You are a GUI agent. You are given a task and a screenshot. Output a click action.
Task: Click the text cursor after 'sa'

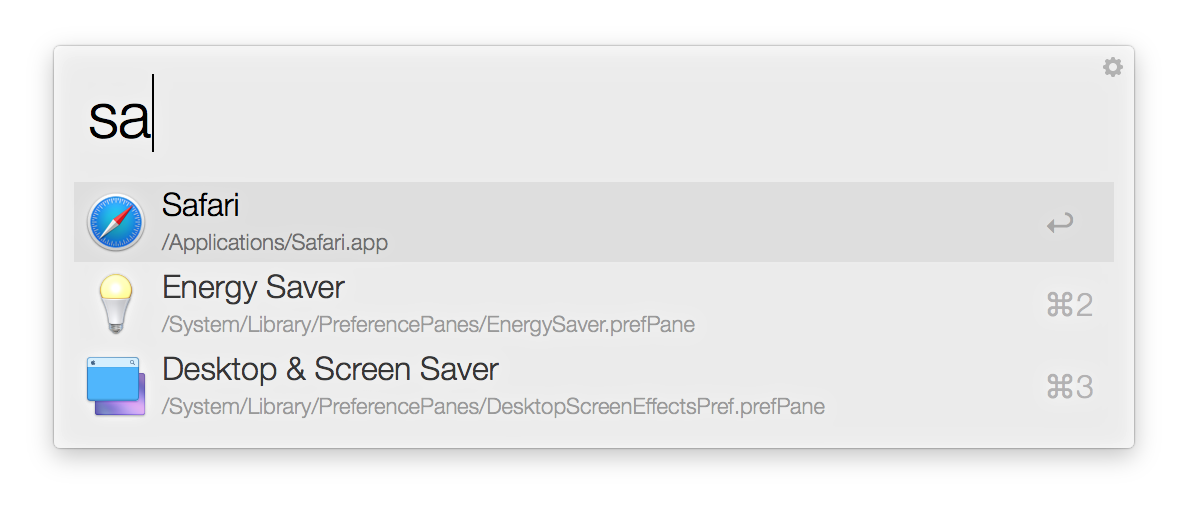pyautogui.click(x=153, y=114)
